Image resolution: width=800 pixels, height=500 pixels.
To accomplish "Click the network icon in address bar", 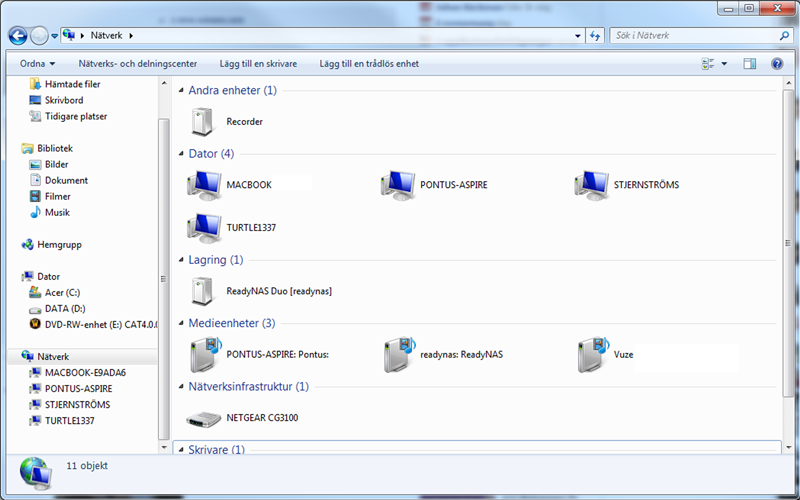I will pos(69,35).
